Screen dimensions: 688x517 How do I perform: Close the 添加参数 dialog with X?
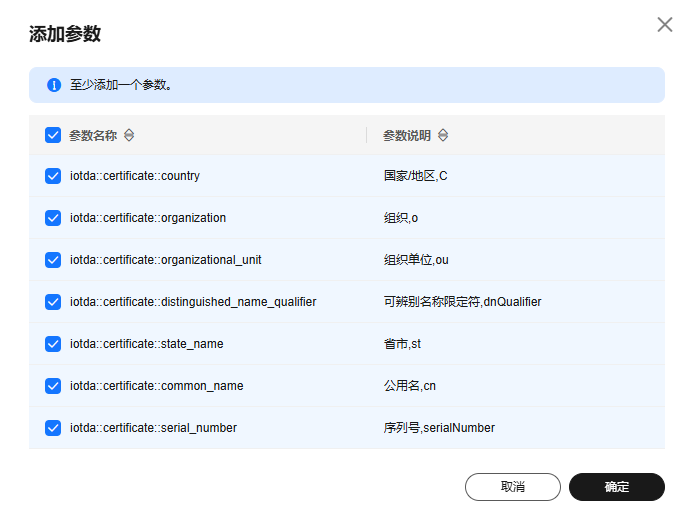coord(664,25)
